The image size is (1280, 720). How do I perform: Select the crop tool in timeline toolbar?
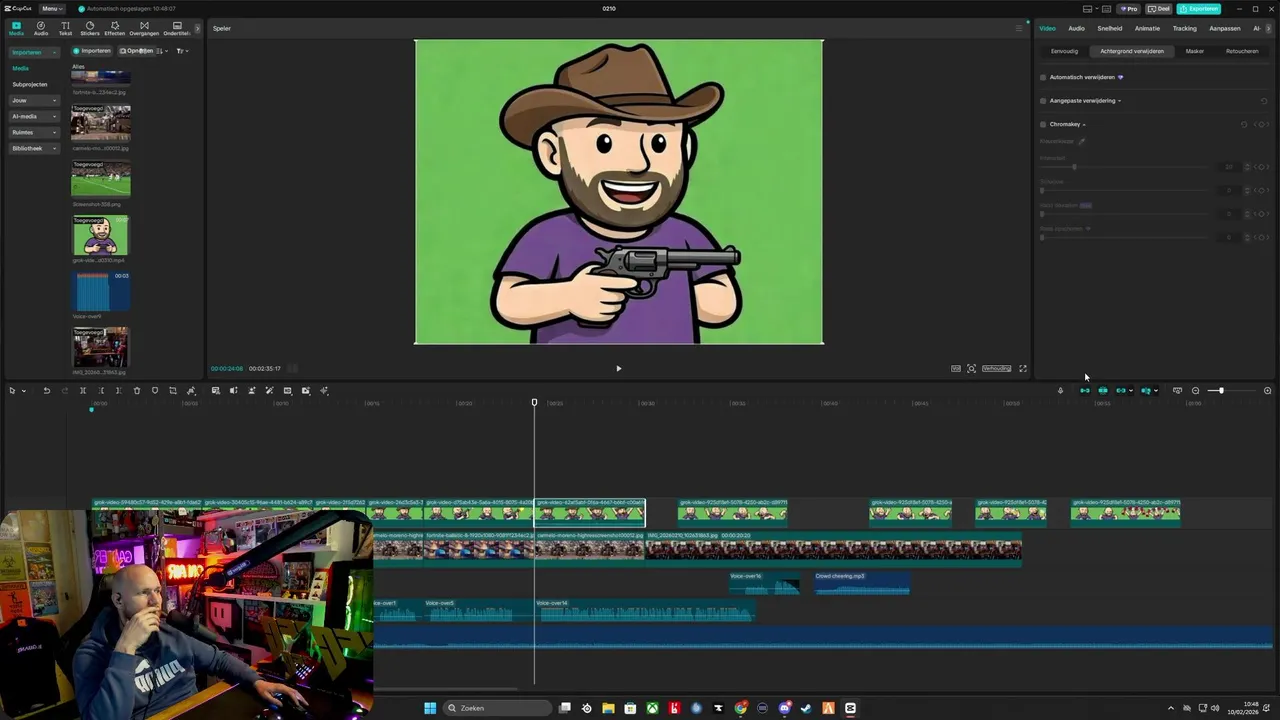coord(173,390)
